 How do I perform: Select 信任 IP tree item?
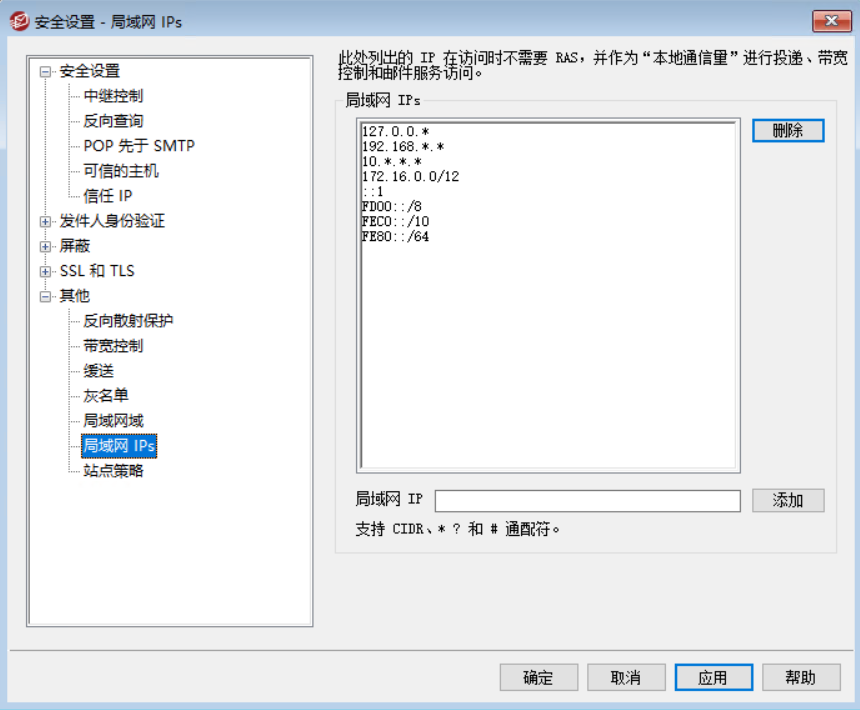pos(108,196)
